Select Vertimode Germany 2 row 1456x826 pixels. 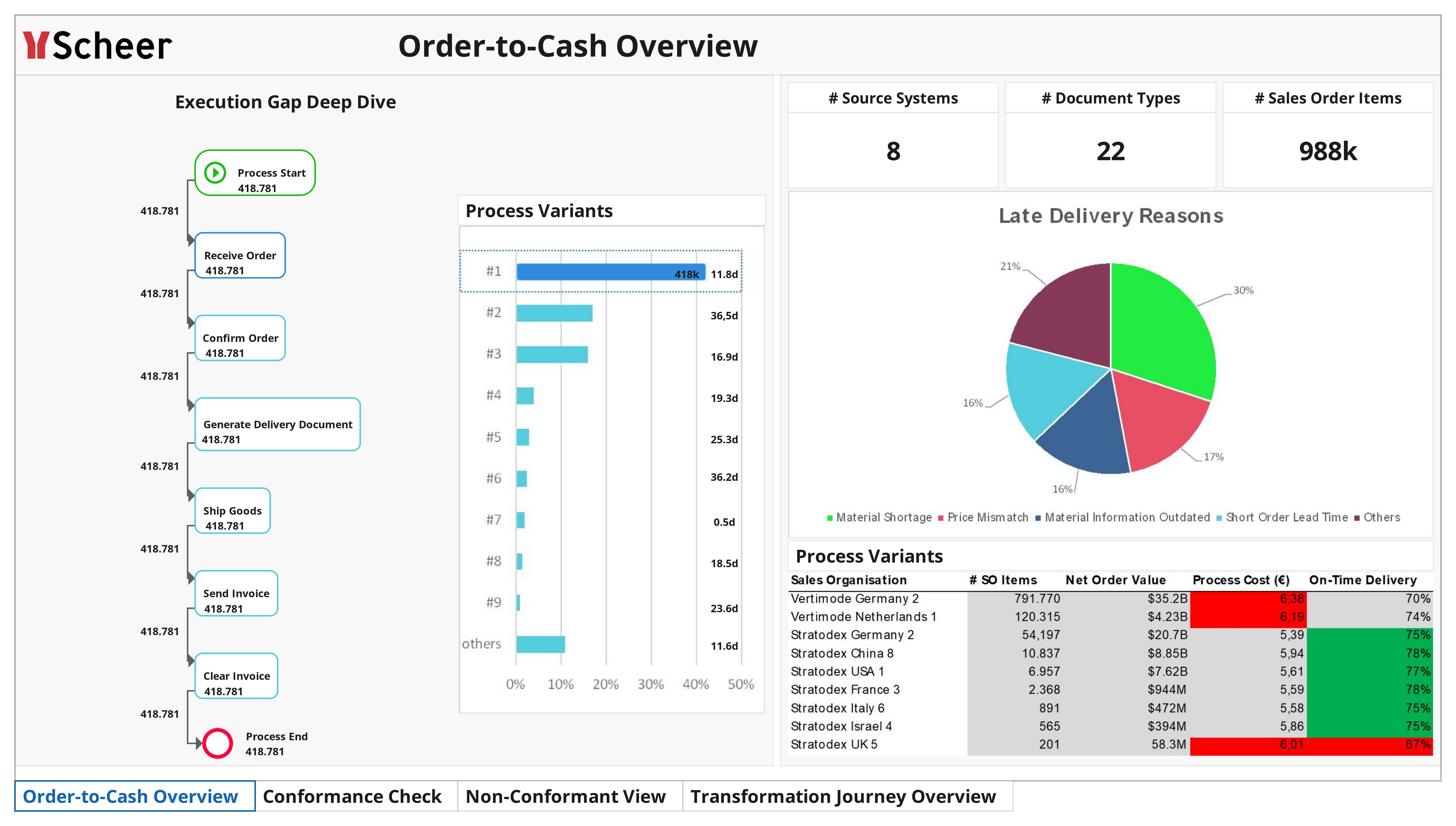1111,599
